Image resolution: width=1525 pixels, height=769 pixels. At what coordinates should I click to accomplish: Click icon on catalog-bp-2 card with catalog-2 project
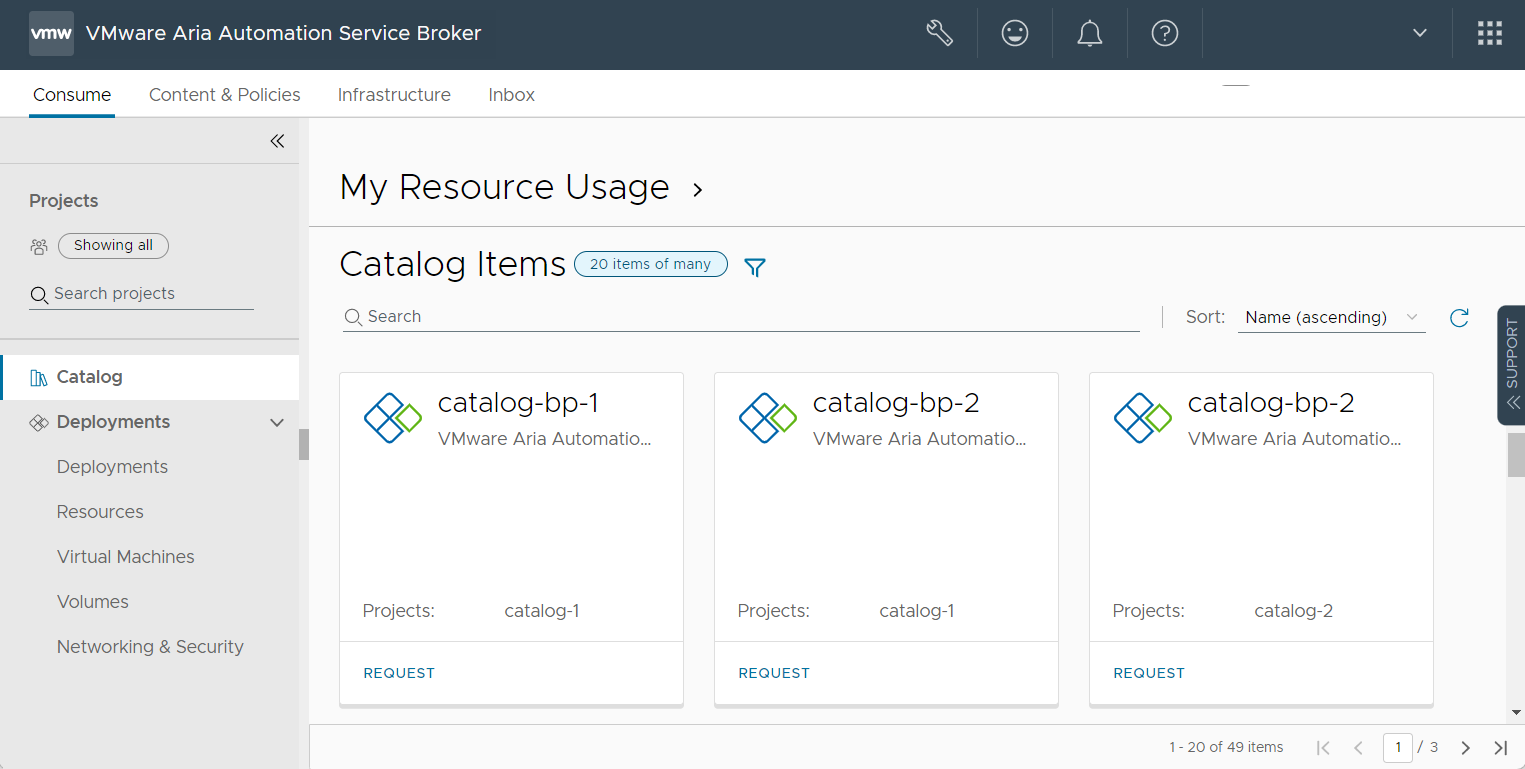[x=1142, y=417]
